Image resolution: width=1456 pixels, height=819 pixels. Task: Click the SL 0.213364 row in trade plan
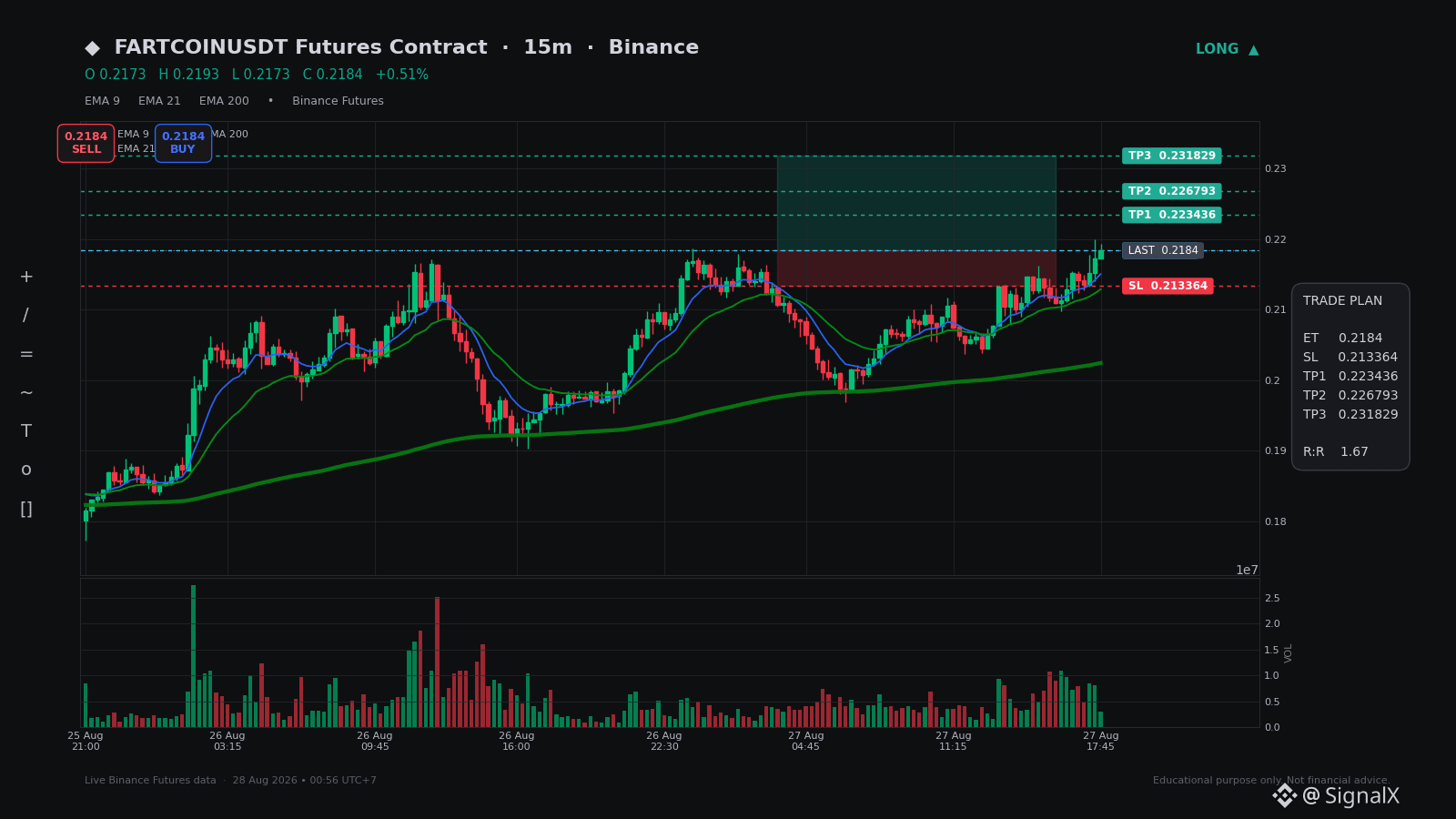click(x=1350, y=358)
